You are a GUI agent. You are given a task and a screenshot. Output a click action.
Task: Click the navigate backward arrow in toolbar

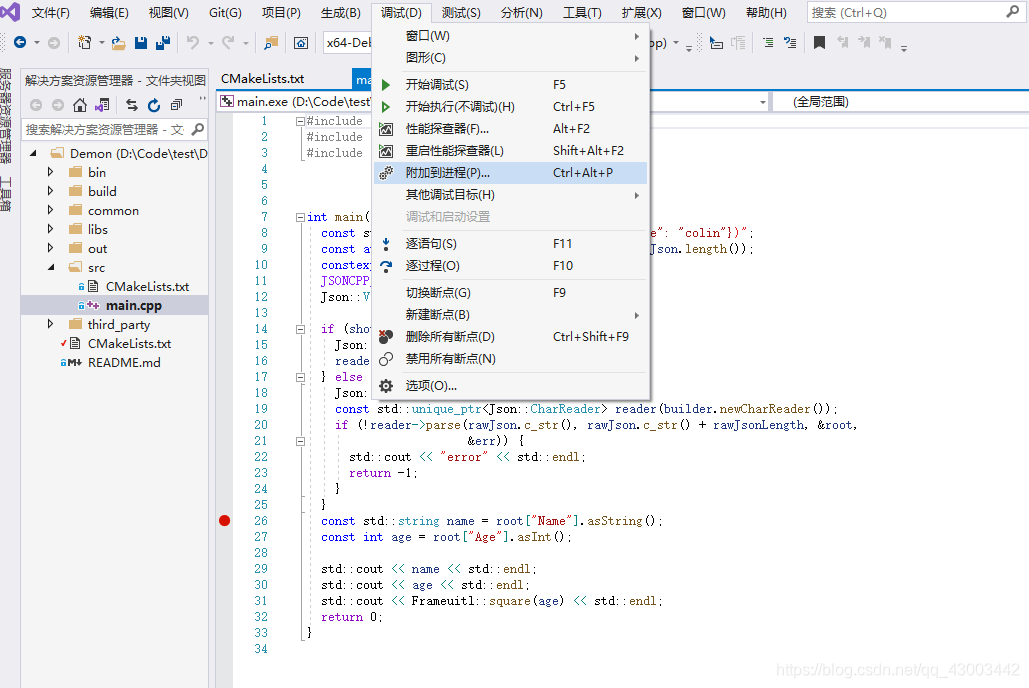(x=20, y=43)
